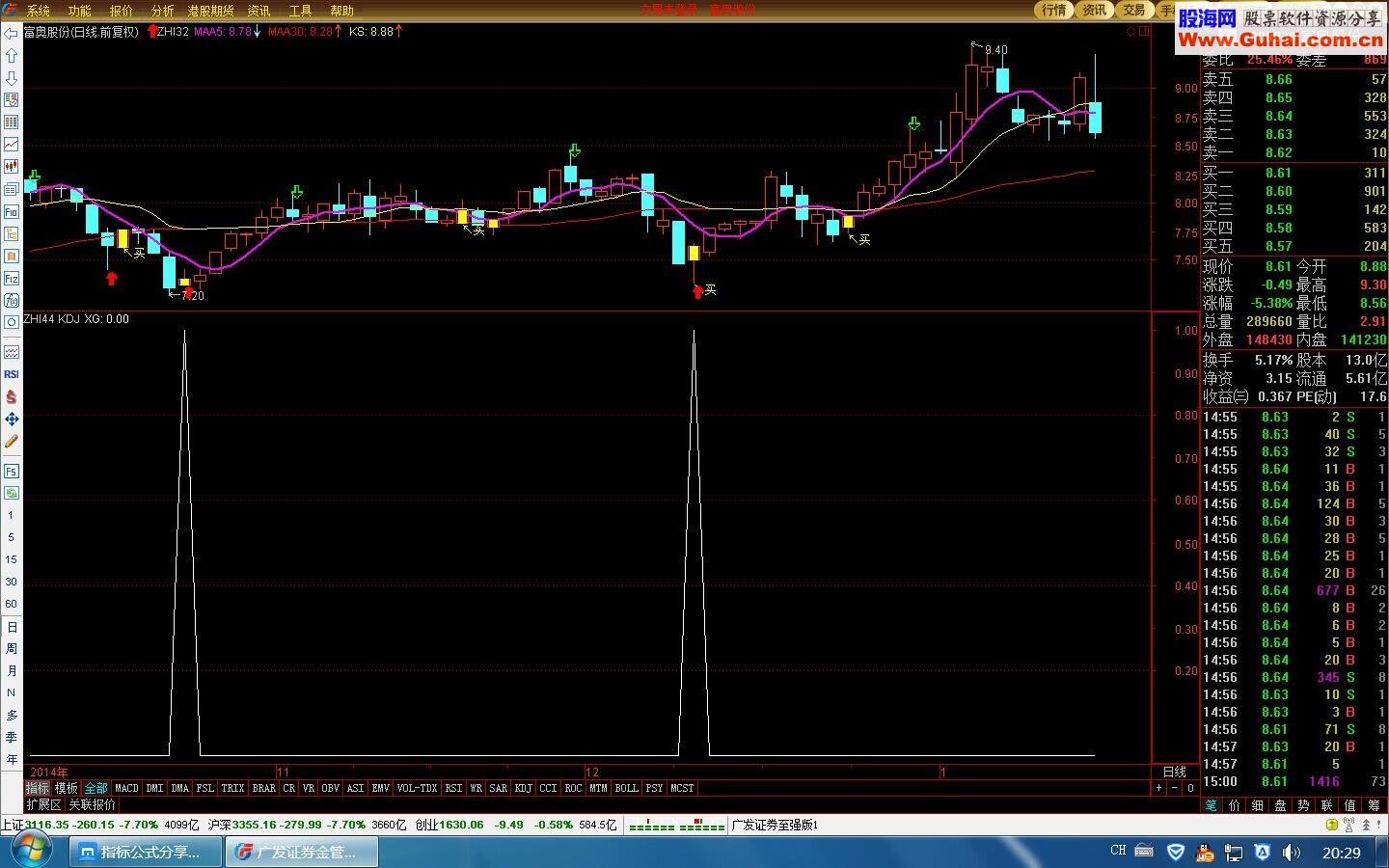
Task: Open the 分析 menu
Action: click(x=163, y=11)
